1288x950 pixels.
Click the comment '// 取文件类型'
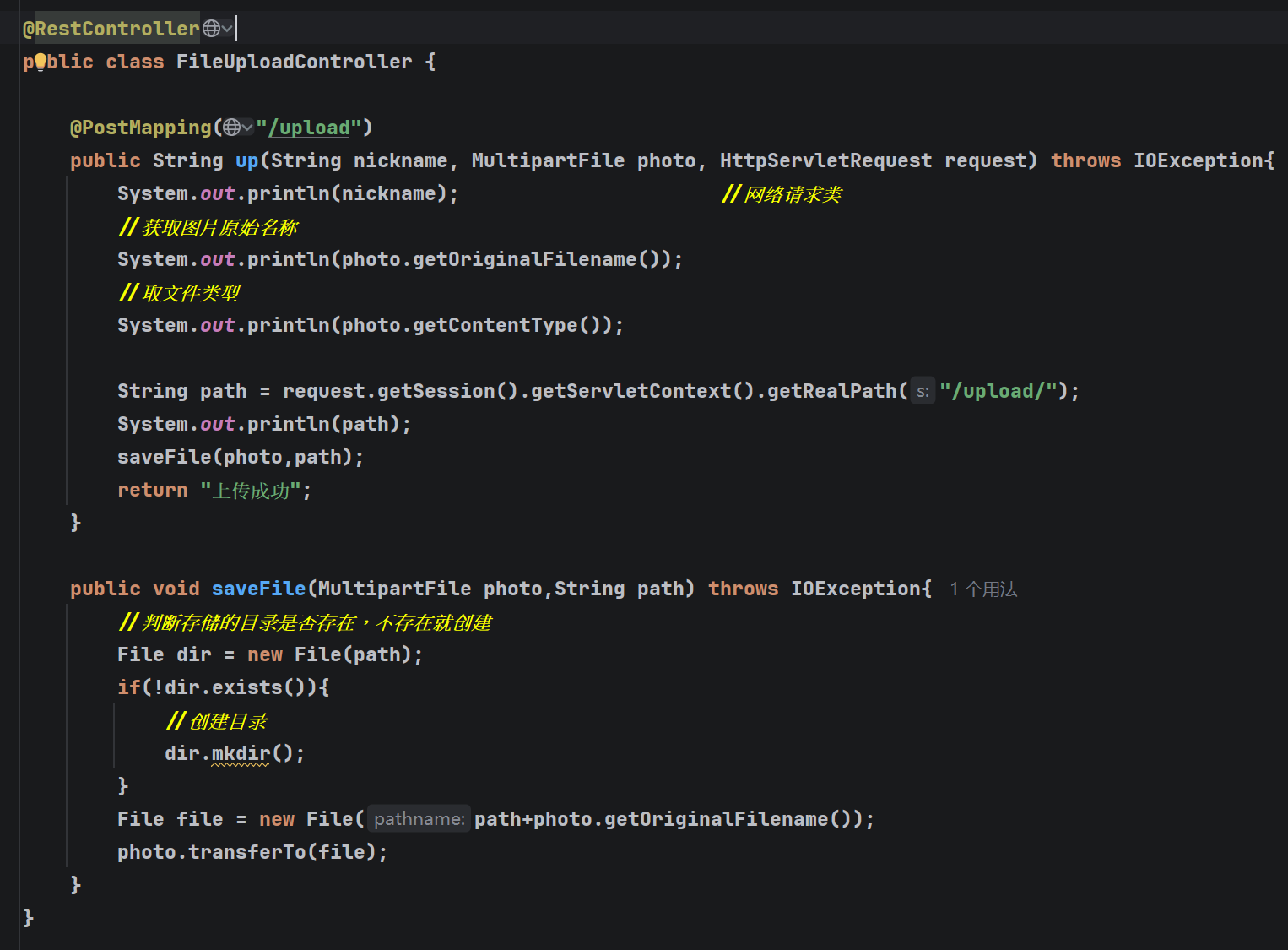click(x=179, y=293)
